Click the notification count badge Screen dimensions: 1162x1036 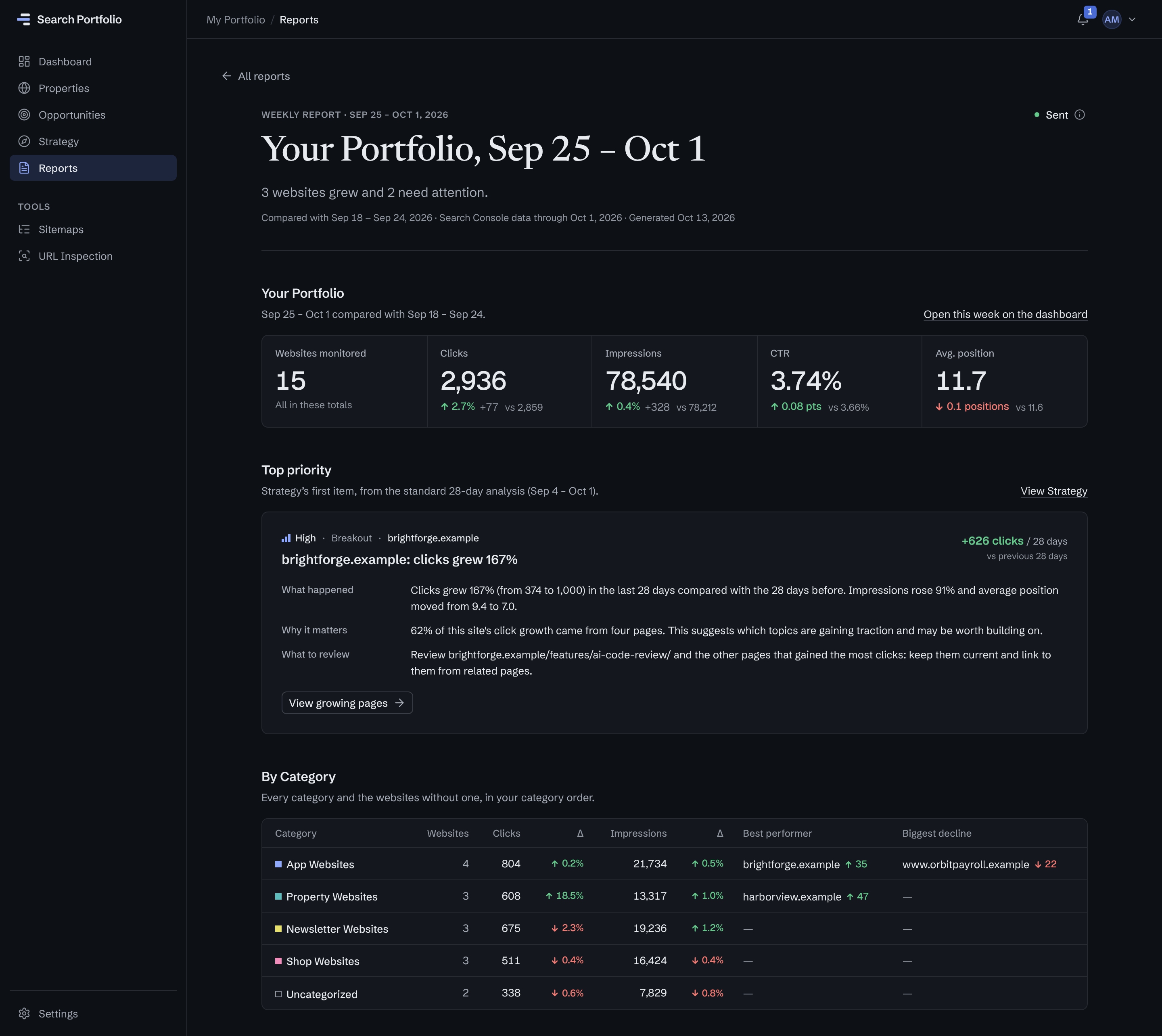click(x=1090, y=11)
